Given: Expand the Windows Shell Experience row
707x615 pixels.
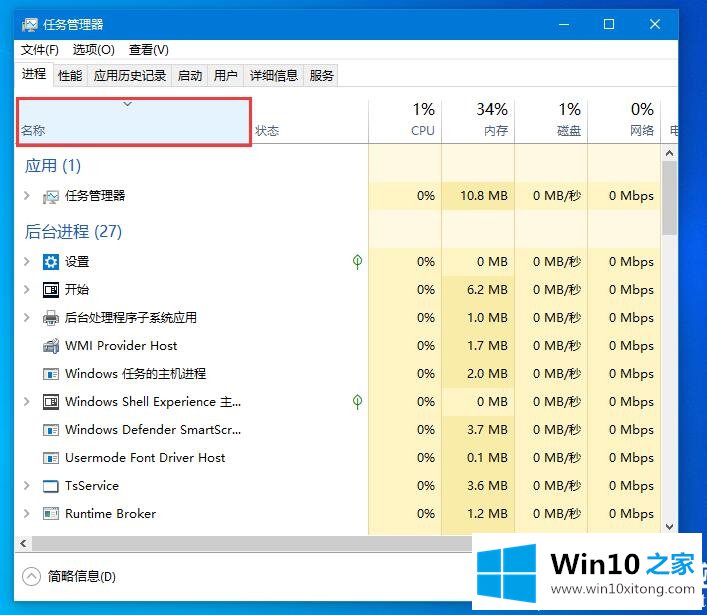Looking at the screenshot, I should coord(27,401).
